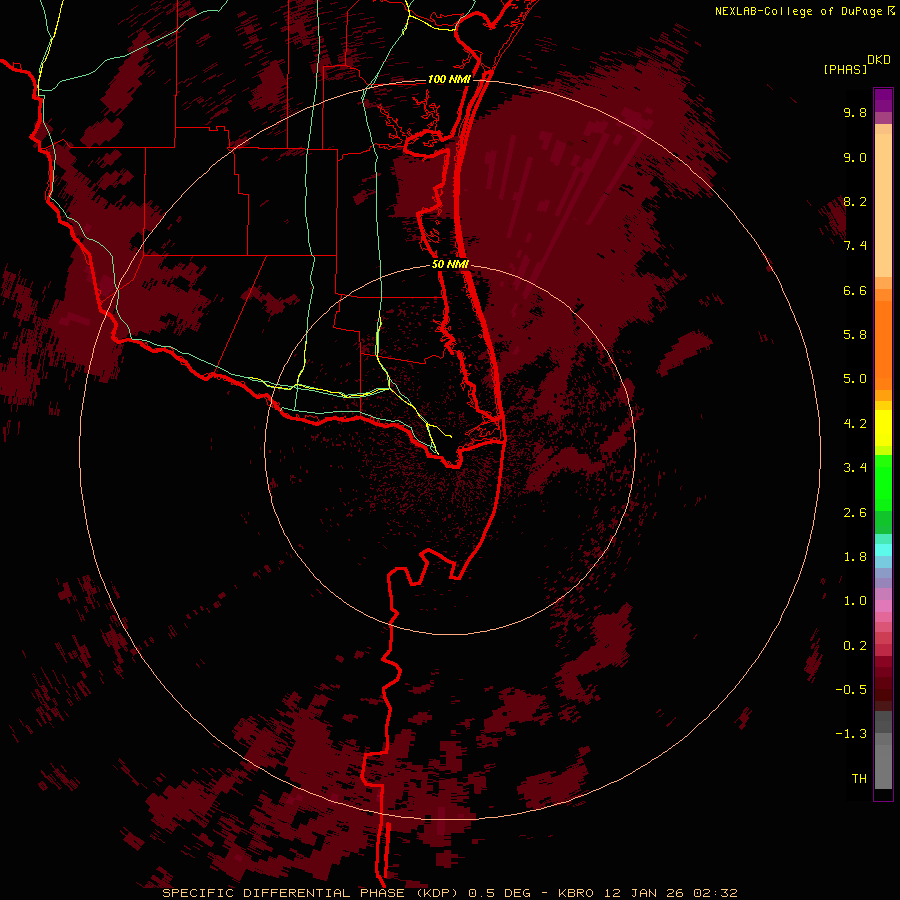This screenshot has width=900, height=900.
Task: Click the [PHAS] units label
Action: tap(845, 69)
